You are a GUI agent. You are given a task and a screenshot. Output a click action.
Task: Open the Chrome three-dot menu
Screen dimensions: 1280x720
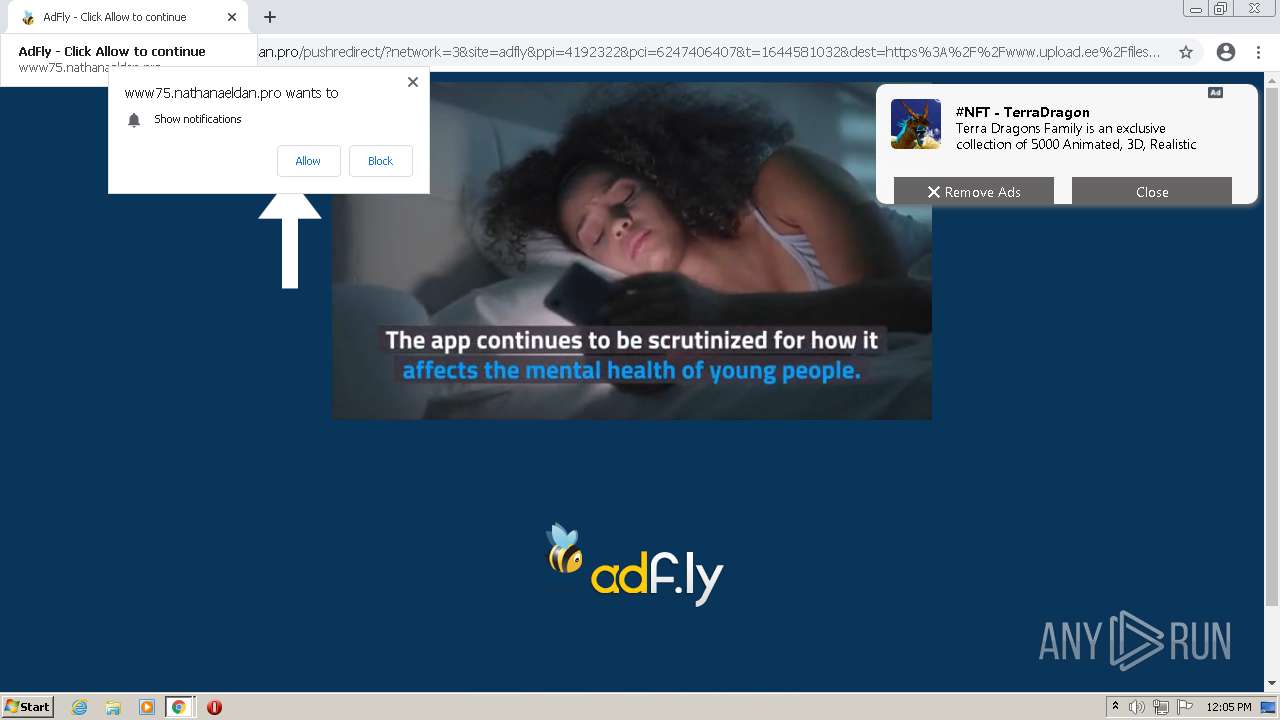coord(1259,52)
